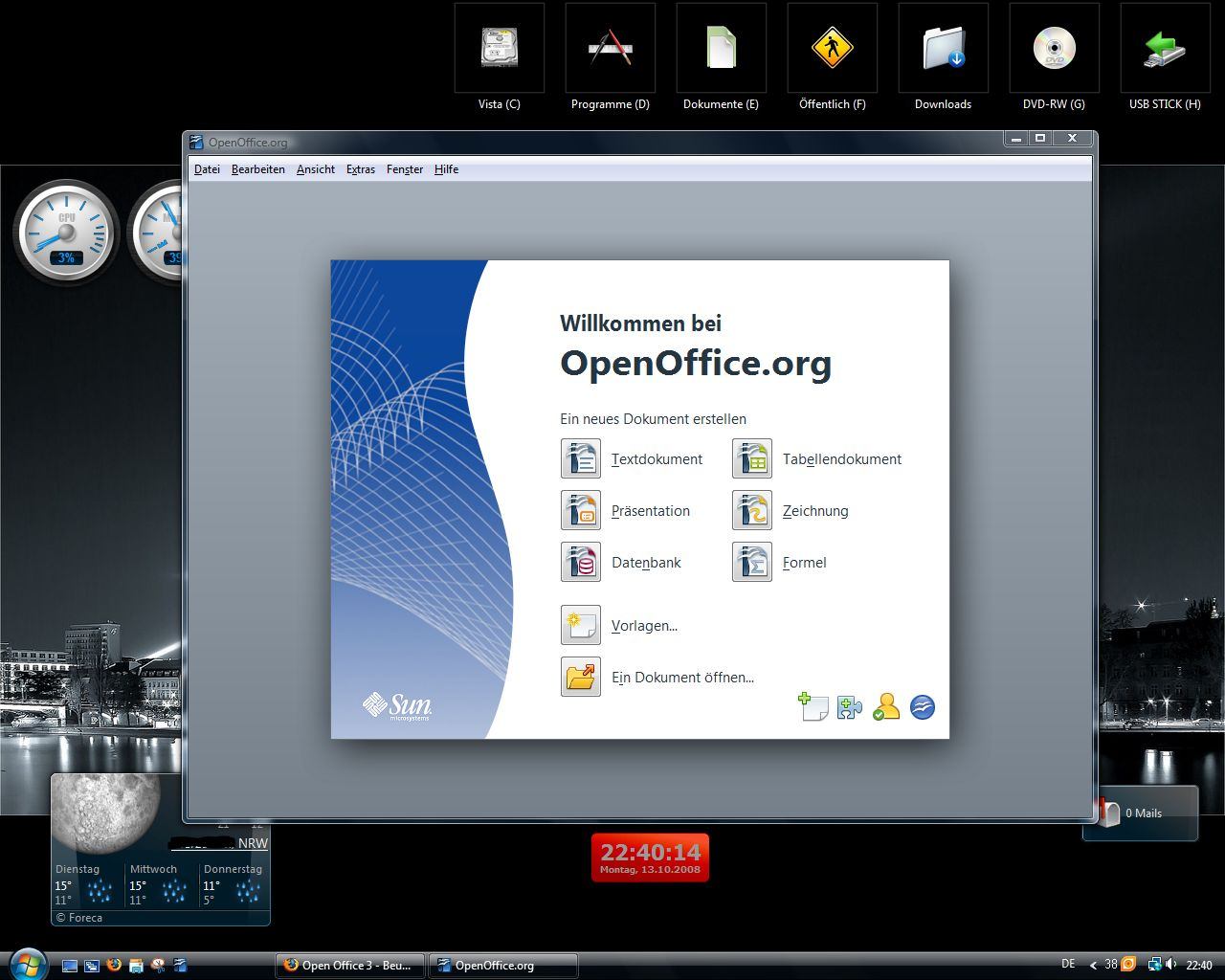Click the orange tray icon beside 38
This screenshot has height=980, width=1225.
[1128, 965]
